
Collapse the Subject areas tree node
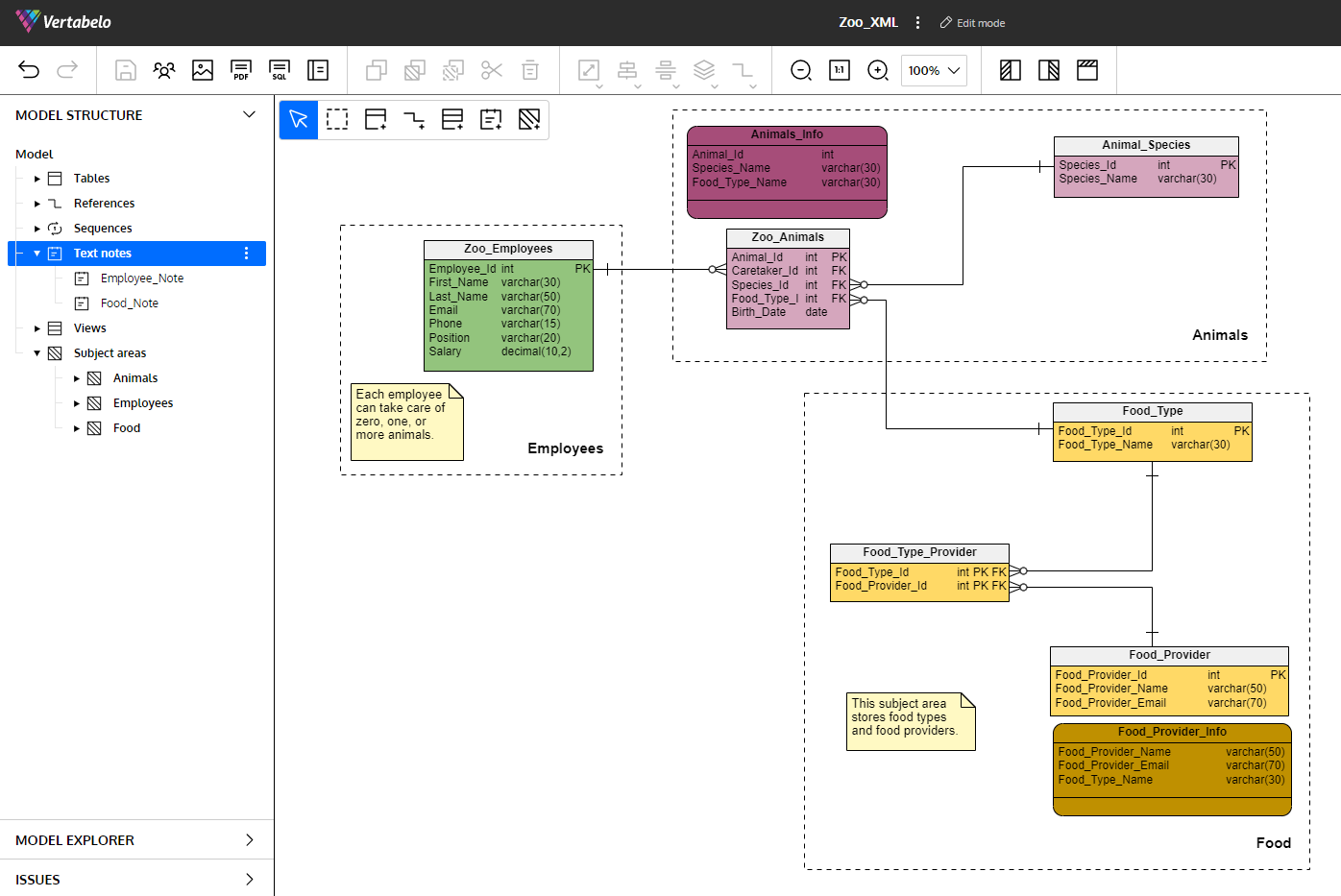(x=37, y=353)
